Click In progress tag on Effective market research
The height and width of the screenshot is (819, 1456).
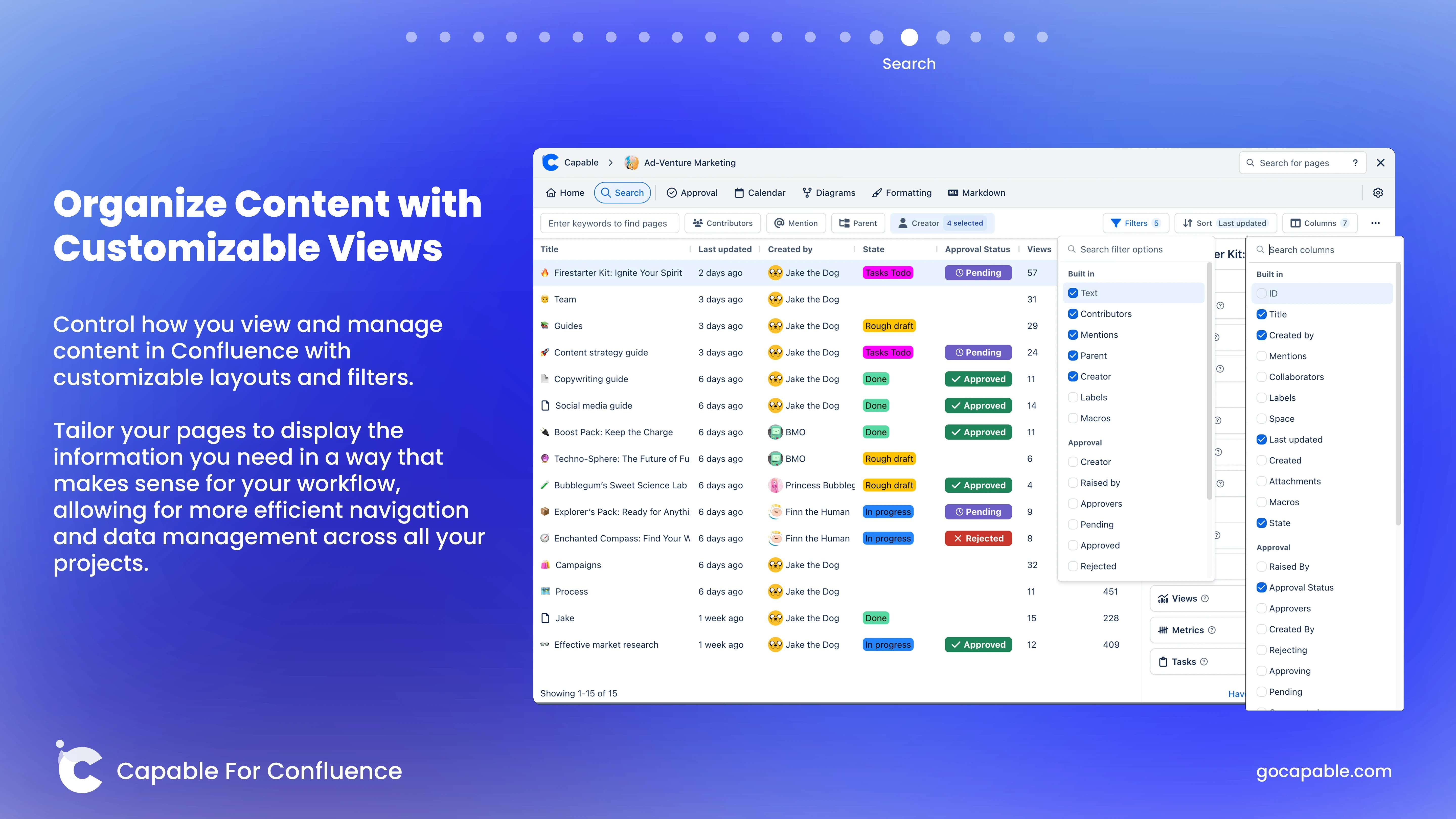click(x=888, y=644)
